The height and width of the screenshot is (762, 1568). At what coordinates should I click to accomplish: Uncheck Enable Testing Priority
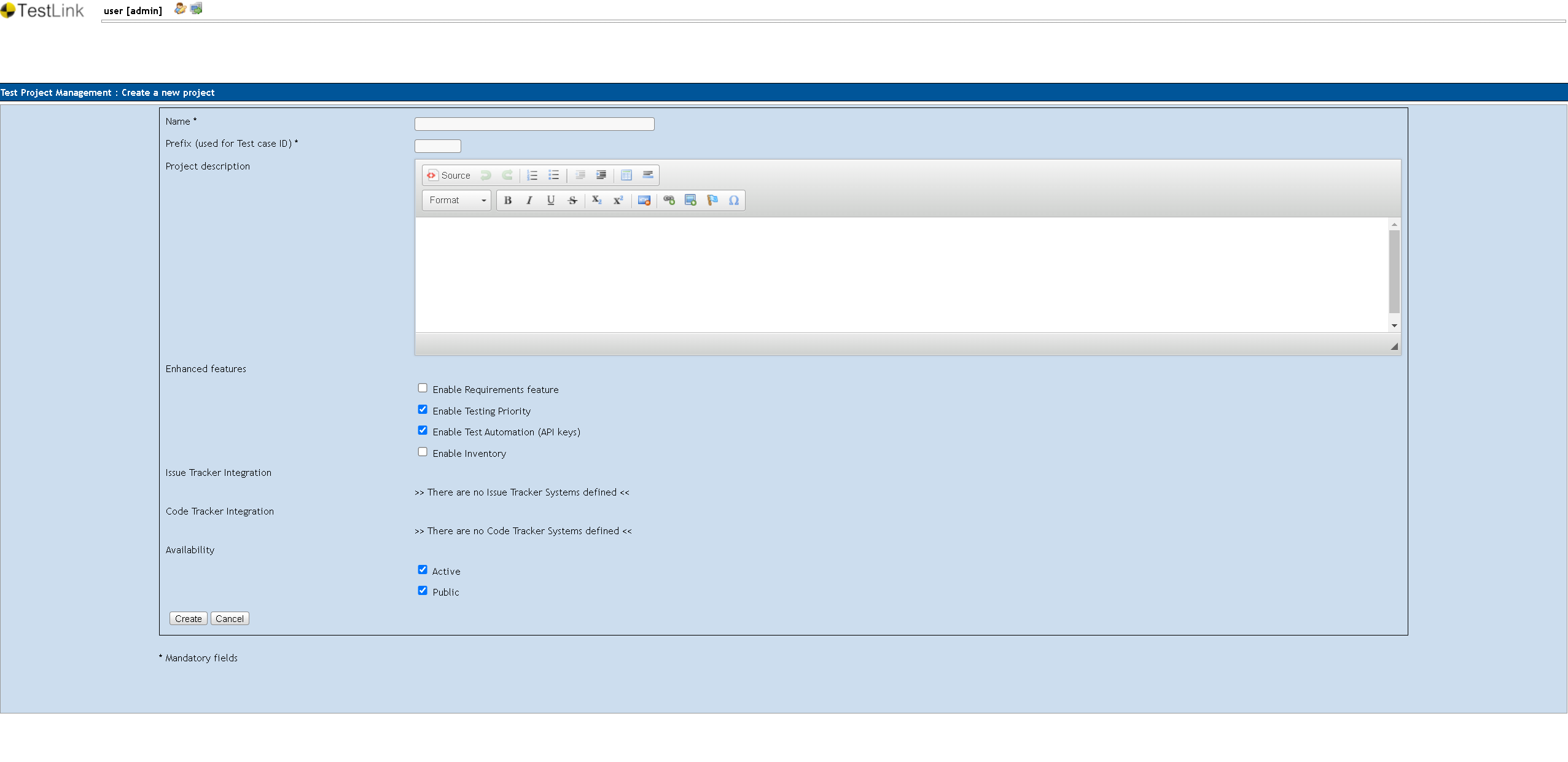click(423, 410)
